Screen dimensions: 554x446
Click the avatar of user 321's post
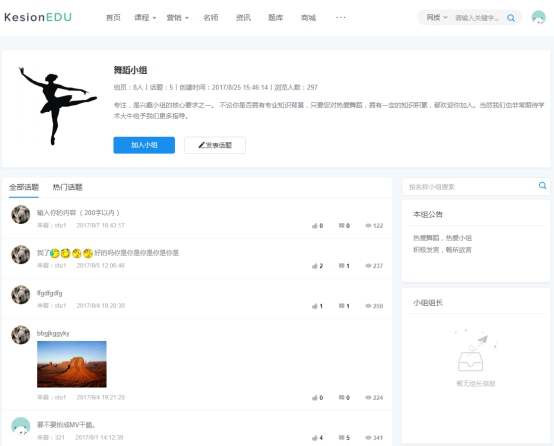(20, 426)
